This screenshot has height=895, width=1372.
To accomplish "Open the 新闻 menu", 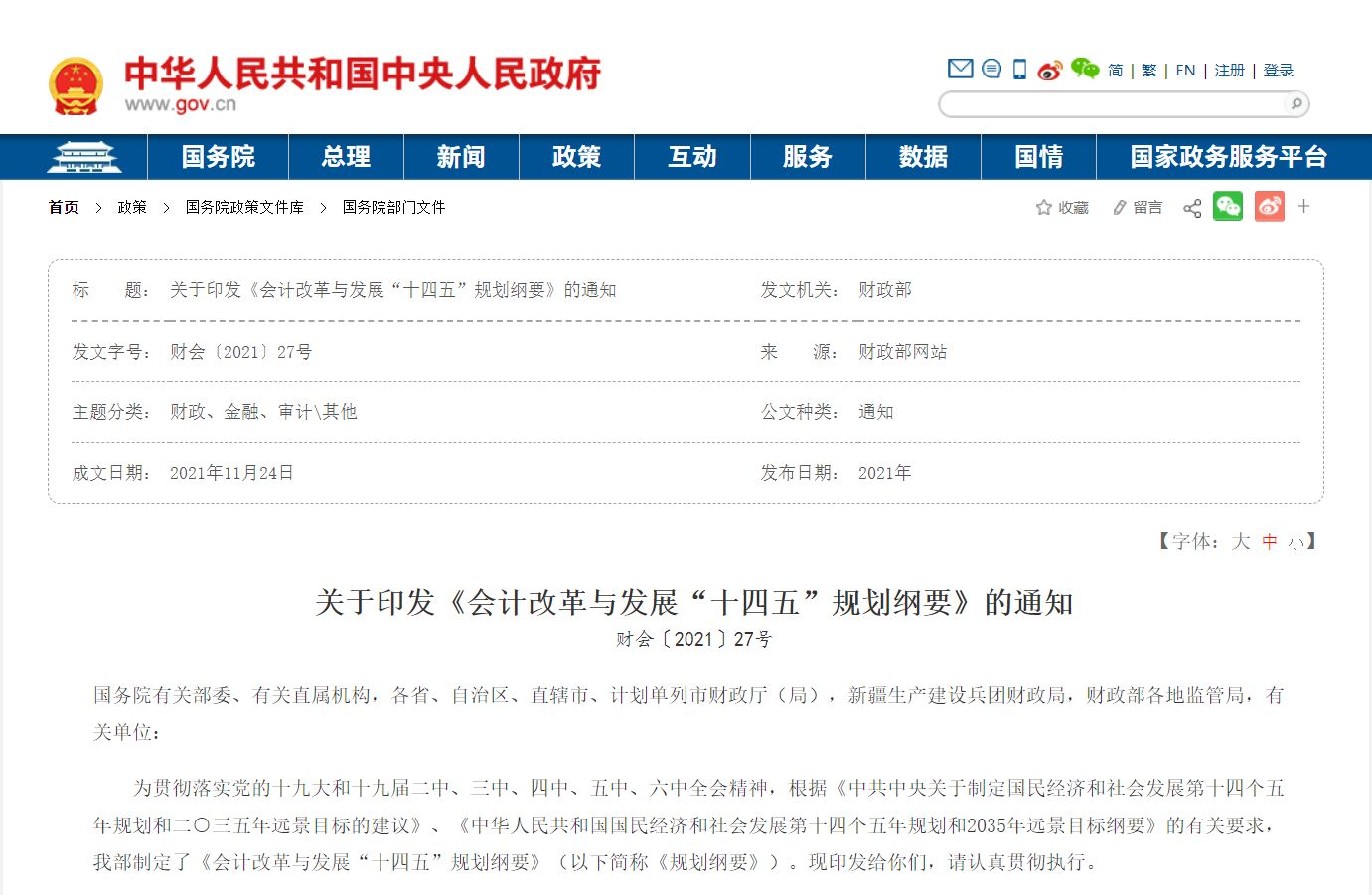I will click(x=461, y=157).
